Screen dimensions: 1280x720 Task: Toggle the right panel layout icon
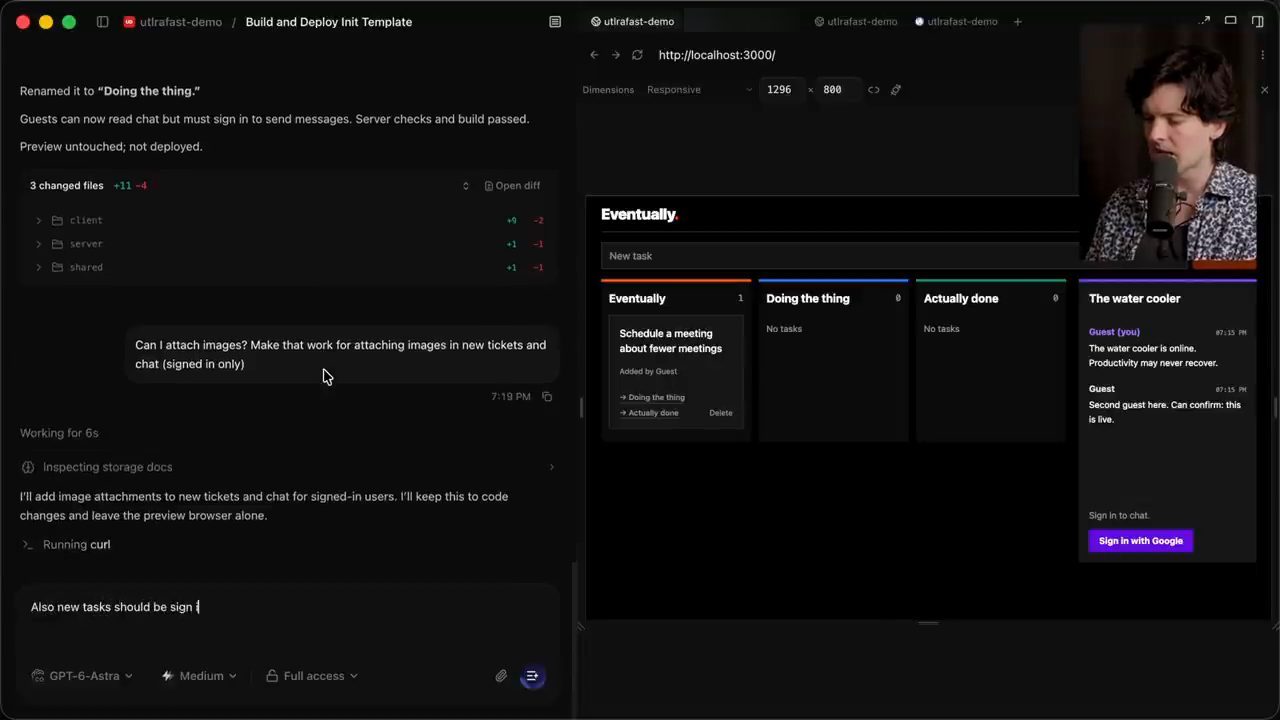tap(1258, 21)
